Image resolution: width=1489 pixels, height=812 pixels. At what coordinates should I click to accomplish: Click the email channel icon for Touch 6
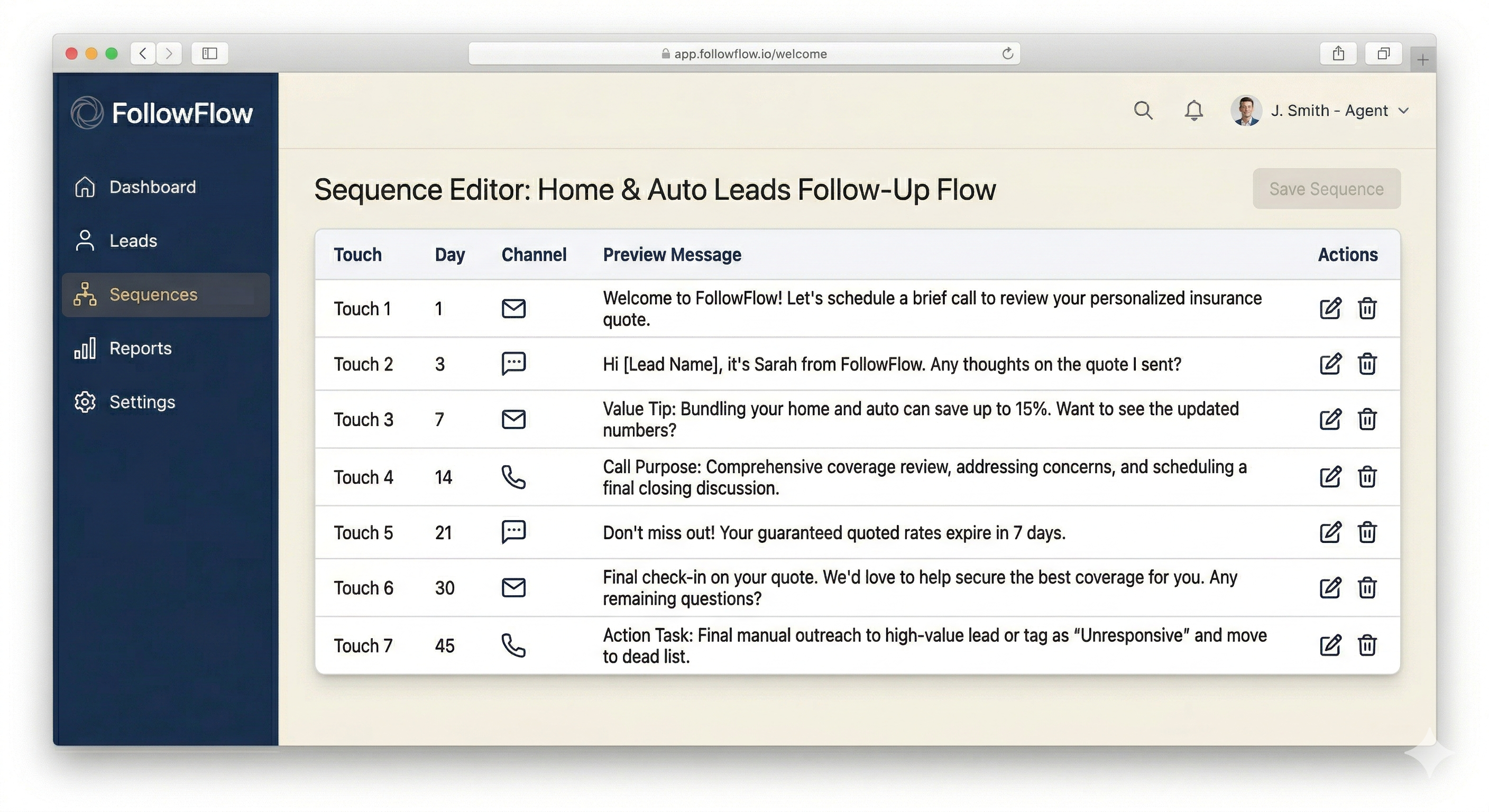tap(513, 588)
